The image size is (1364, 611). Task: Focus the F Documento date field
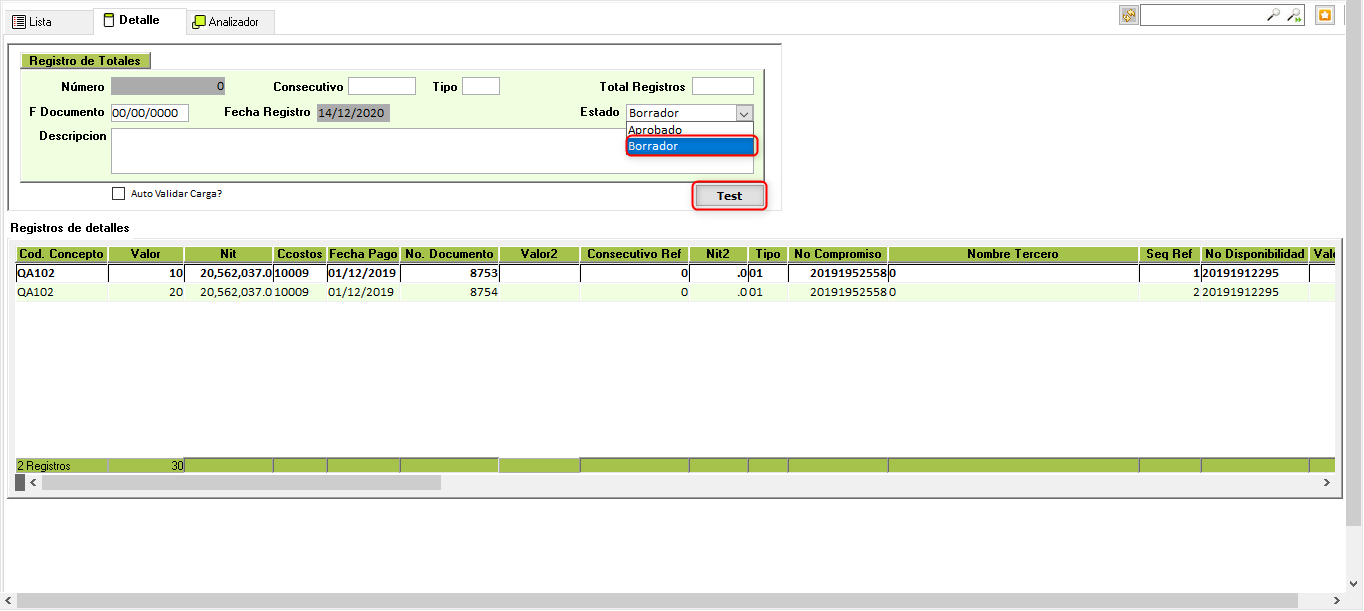[x=149, y=114]
